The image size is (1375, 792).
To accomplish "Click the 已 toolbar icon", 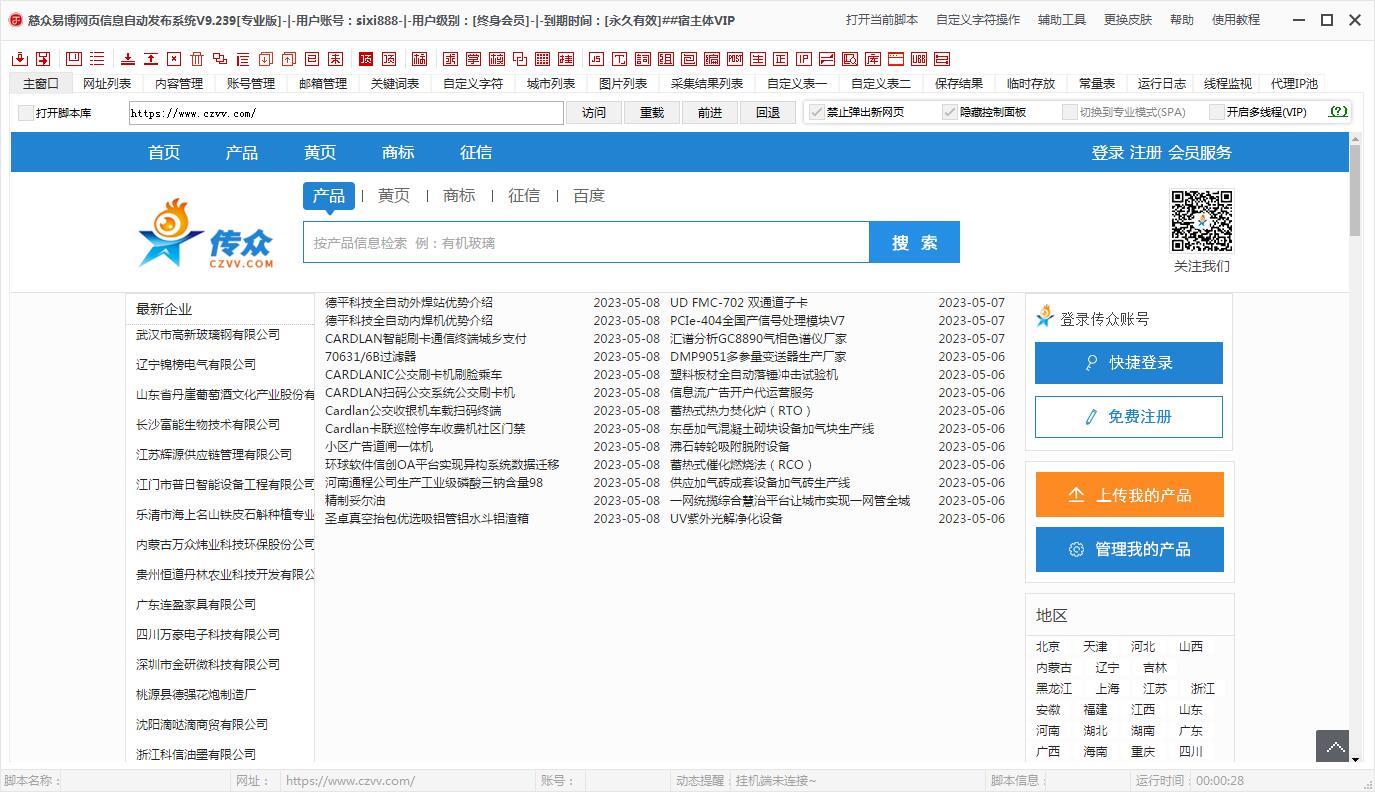I will pos(311,59).
